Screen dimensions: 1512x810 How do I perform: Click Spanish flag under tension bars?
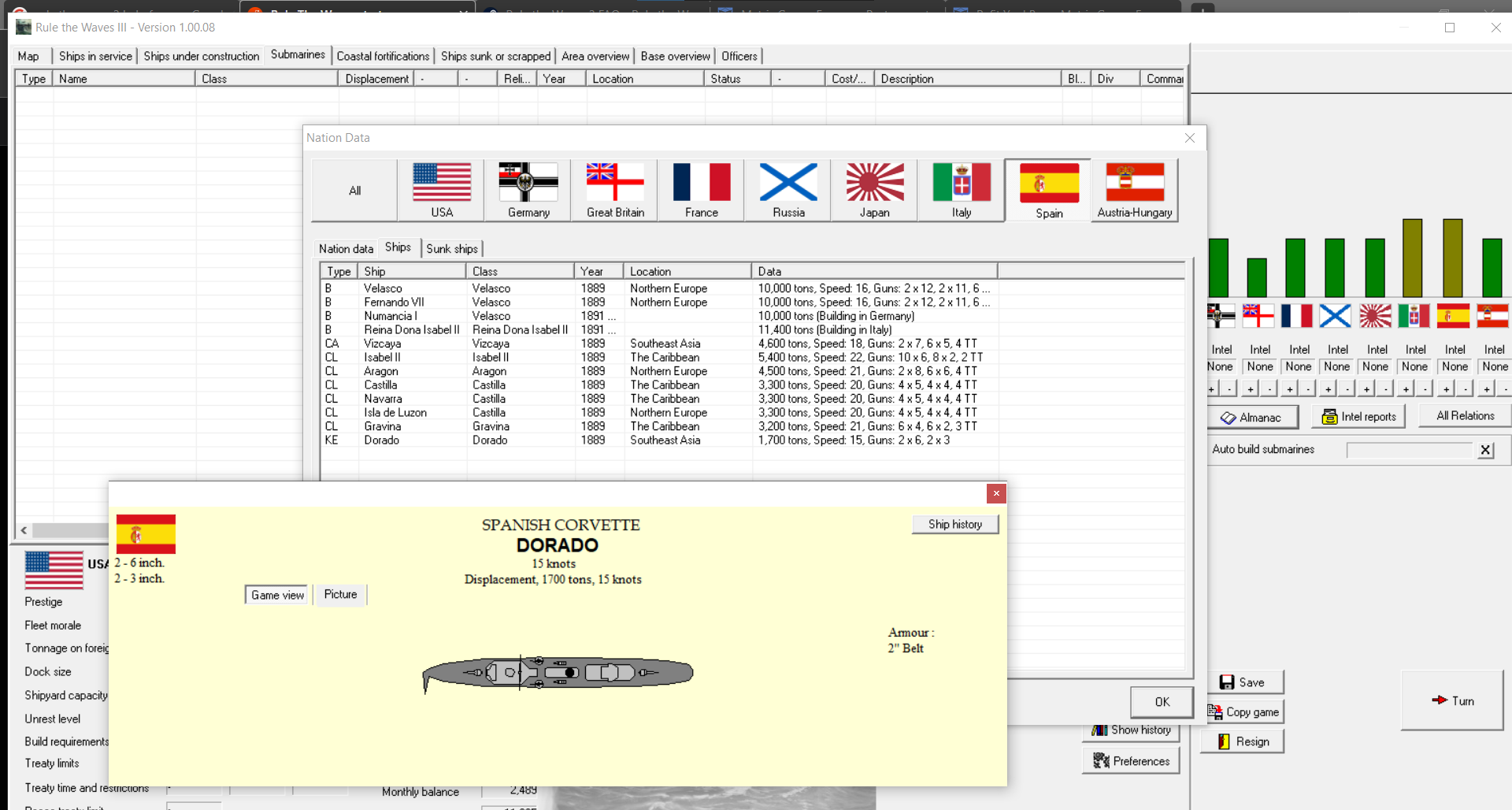(x=1453, y=316)
